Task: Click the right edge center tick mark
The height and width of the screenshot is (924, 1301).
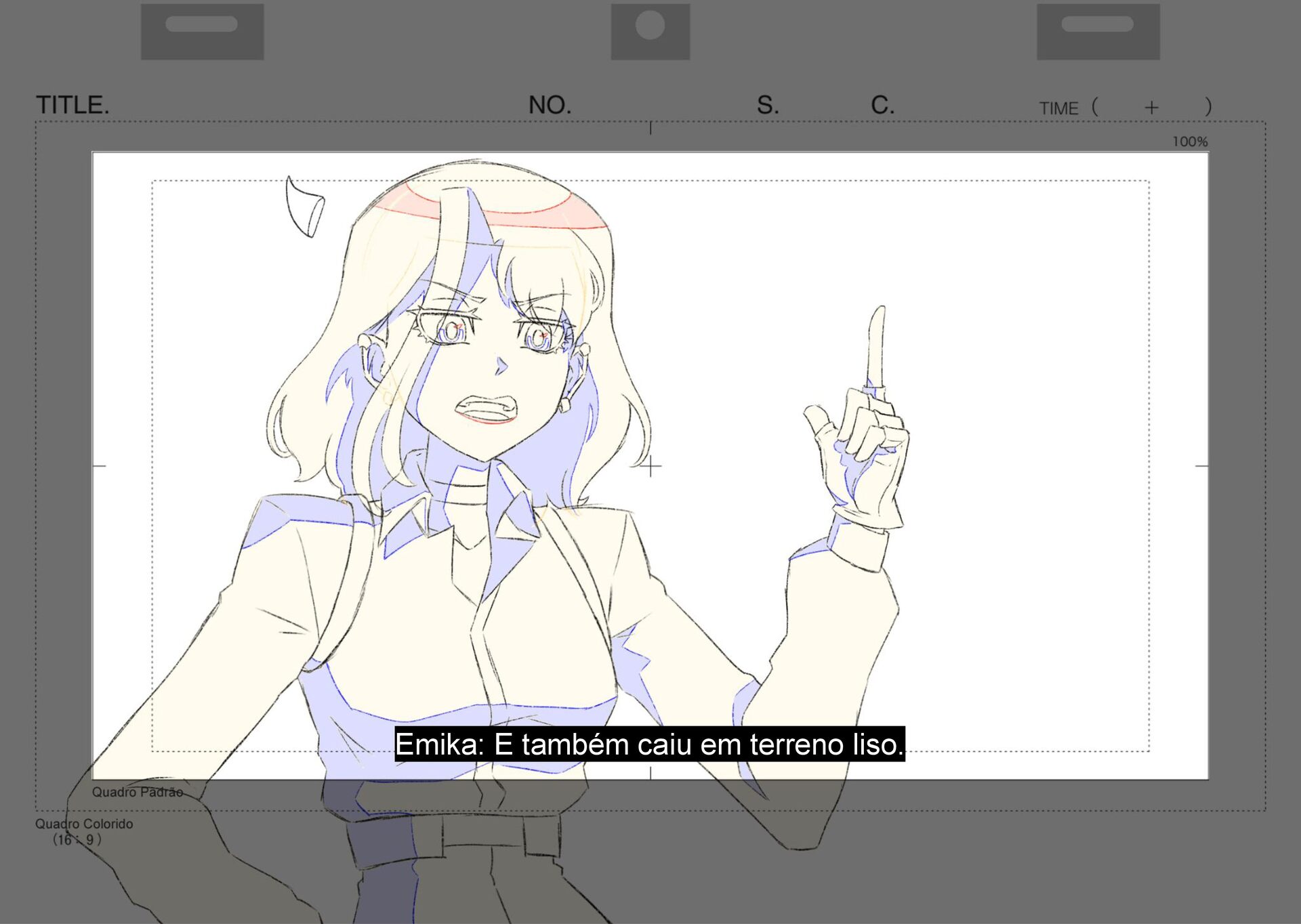Action: pyautogui.click(x=1201, y=466)
